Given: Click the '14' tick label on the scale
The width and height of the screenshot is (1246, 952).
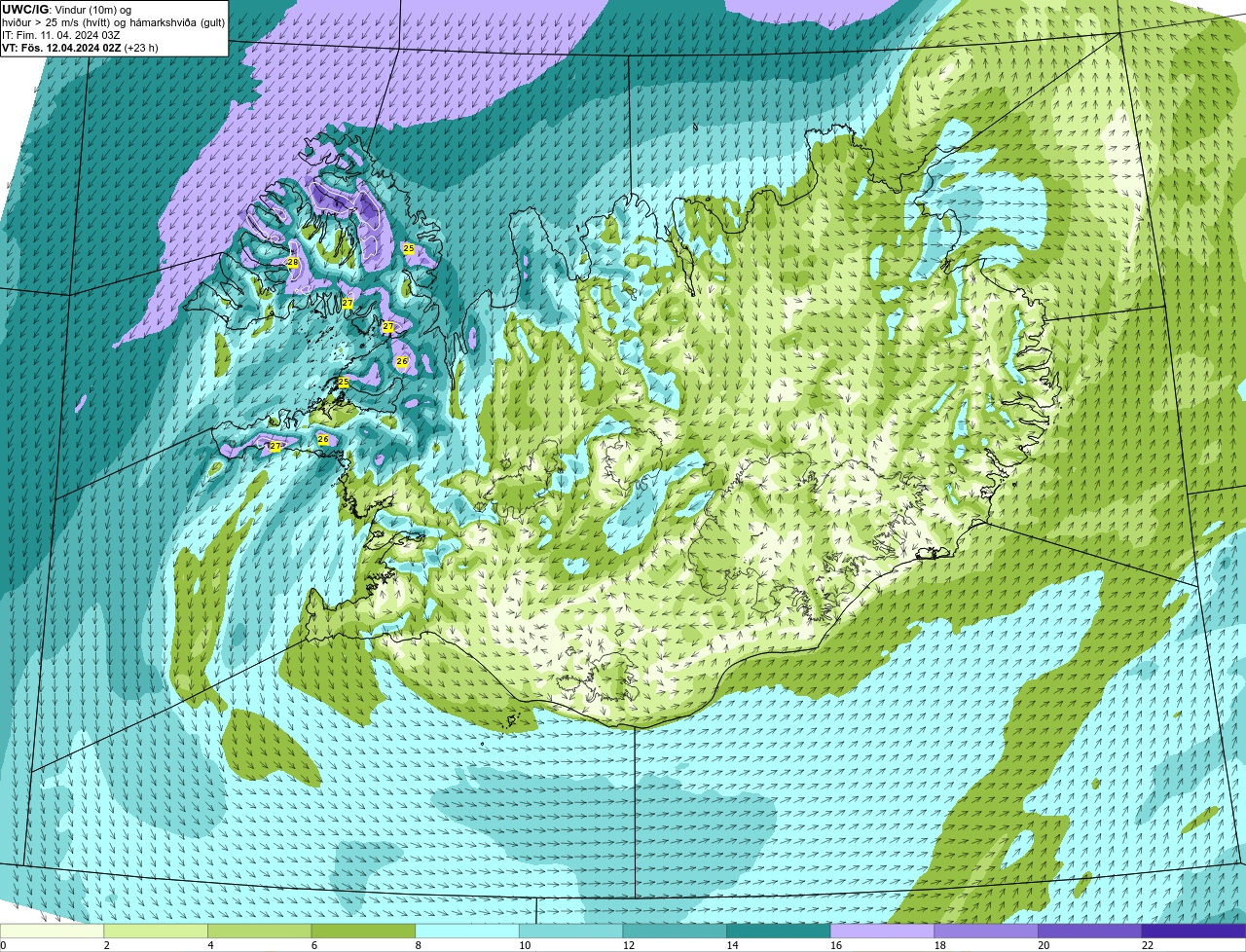Looking at the screenshot, I should click(x=732, y=945).
